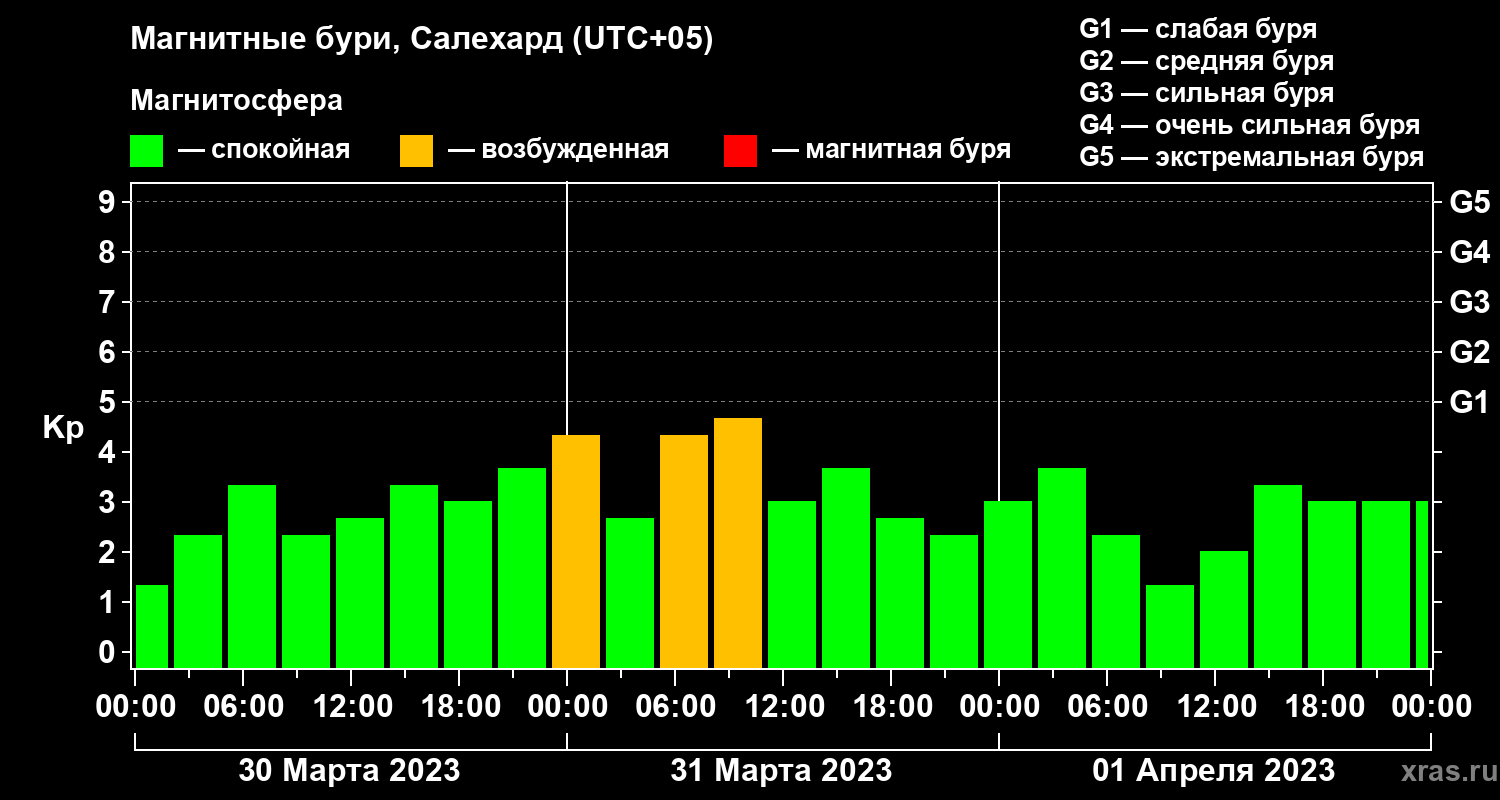The width and height of the screenshot is (1500, 800).
Task: Click the tallest orange bar at 09:00–12:00, 31 Марта
Action: [738, 543]
